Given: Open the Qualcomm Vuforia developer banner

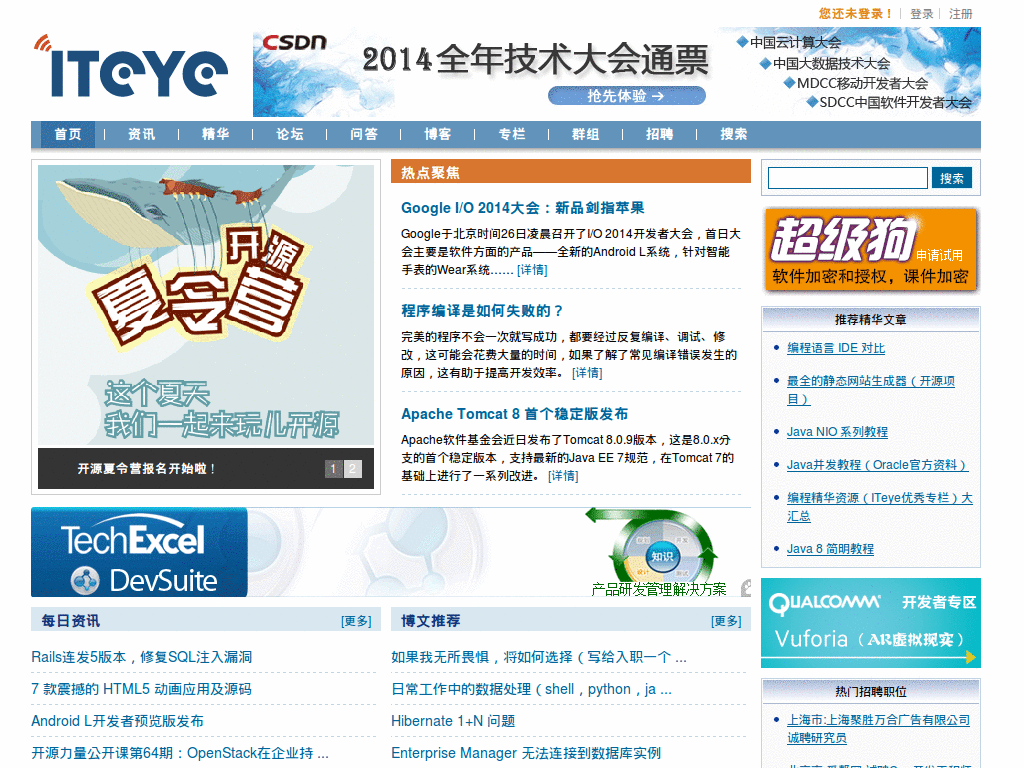Looking at the screenshot, I should tap(871, 623).
